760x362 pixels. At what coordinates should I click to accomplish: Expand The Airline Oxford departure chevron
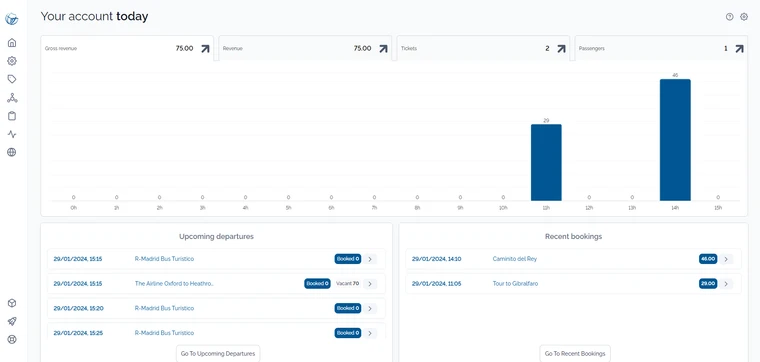(370, 283)
